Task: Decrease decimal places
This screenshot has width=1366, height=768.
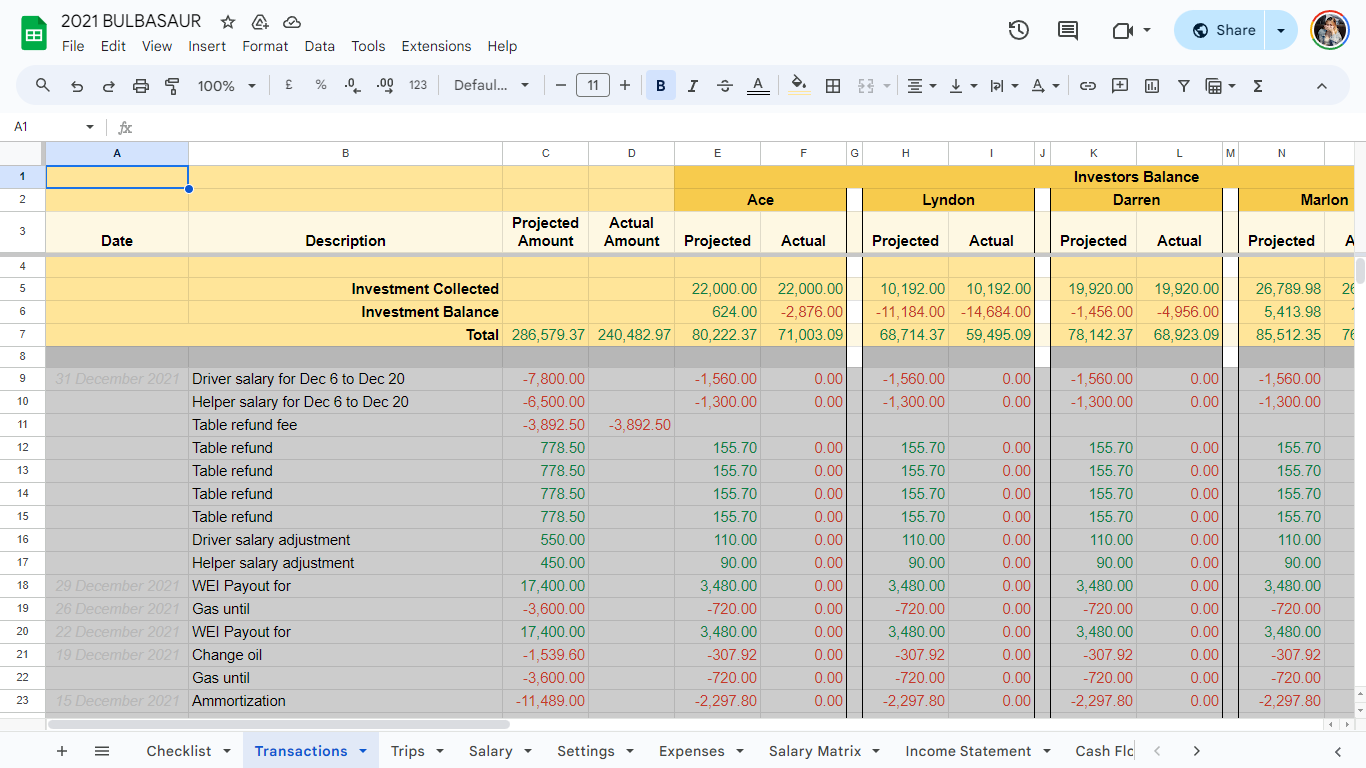Action: tap(352, 86)
